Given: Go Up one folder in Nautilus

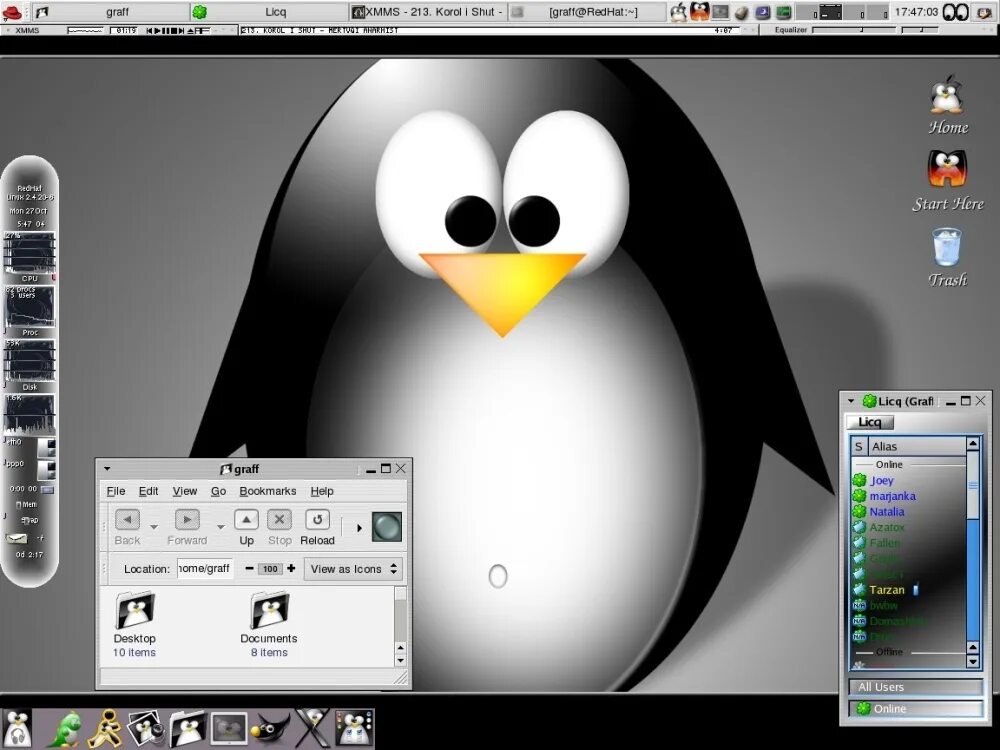Looking at the screenshot, I should [246, 528].
